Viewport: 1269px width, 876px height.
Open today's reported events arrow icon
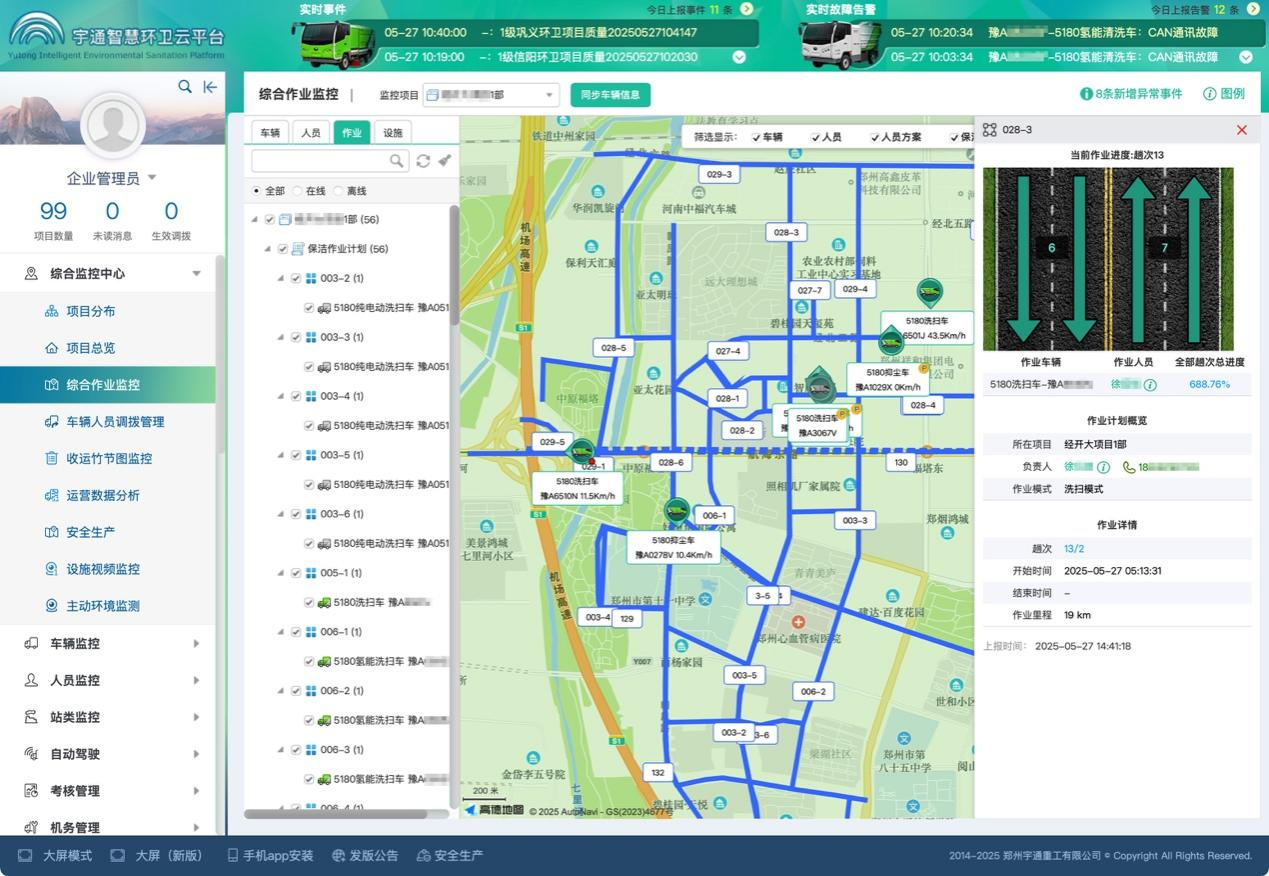point(746,9)
